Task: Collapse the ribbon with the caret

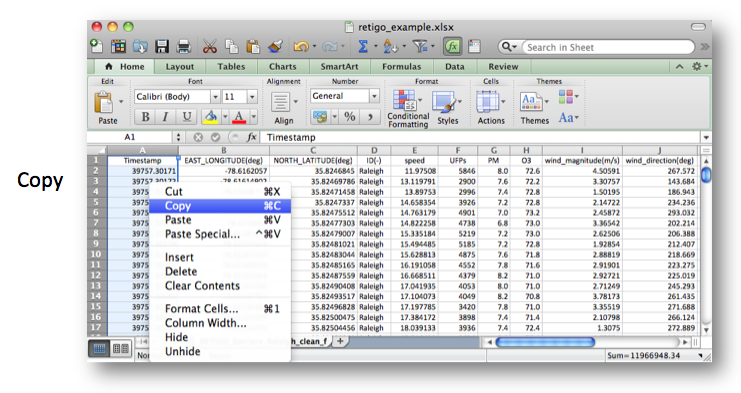Action: point(680,67)
